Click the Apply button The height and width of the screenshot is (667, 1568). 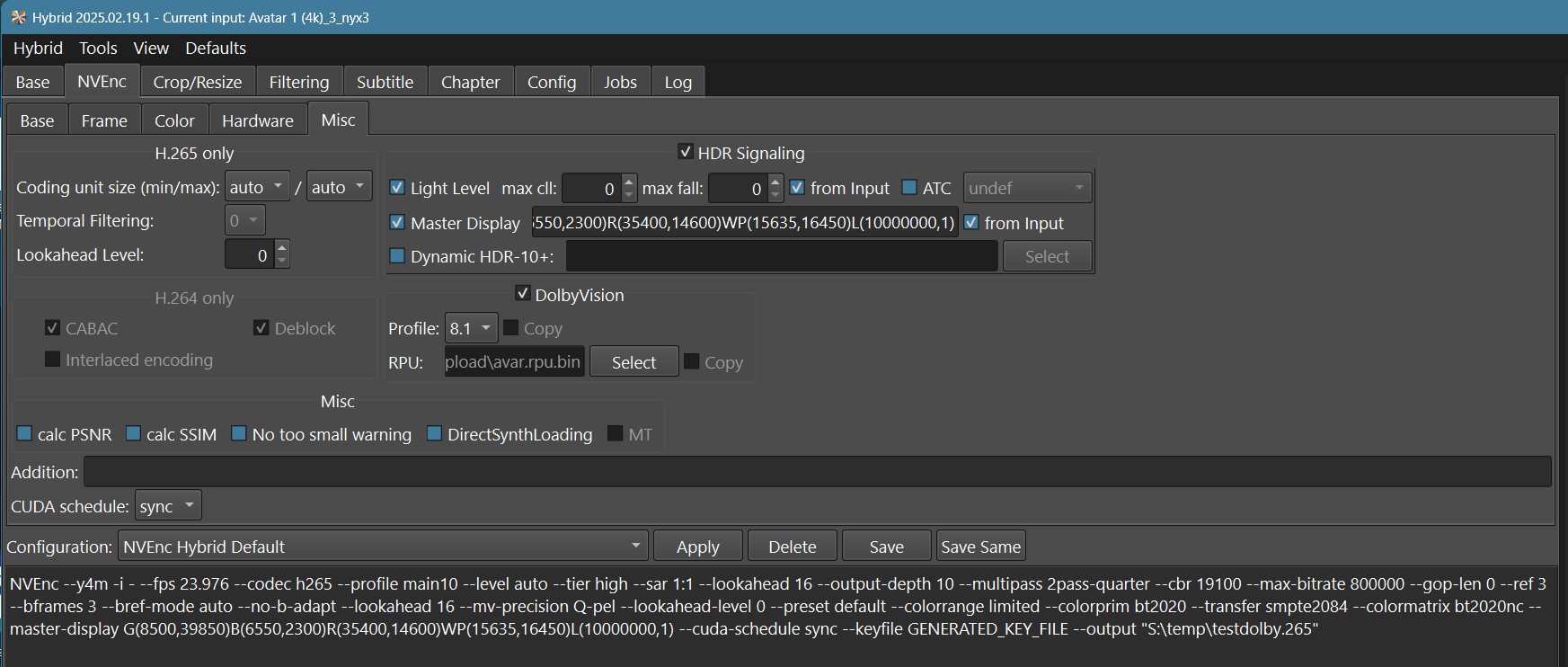(x=698, y=547)
